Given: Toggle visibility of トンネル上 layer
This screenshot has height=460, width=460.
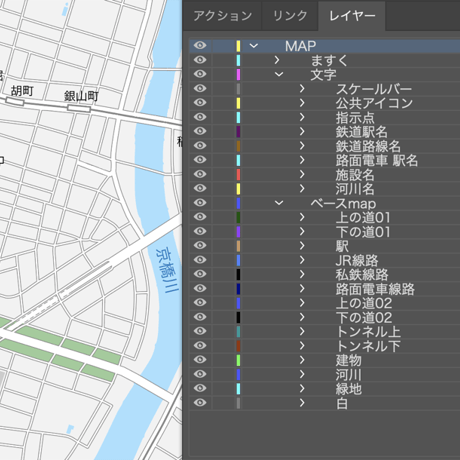Looking at the screenshot, I should click(x=200, y=331).
